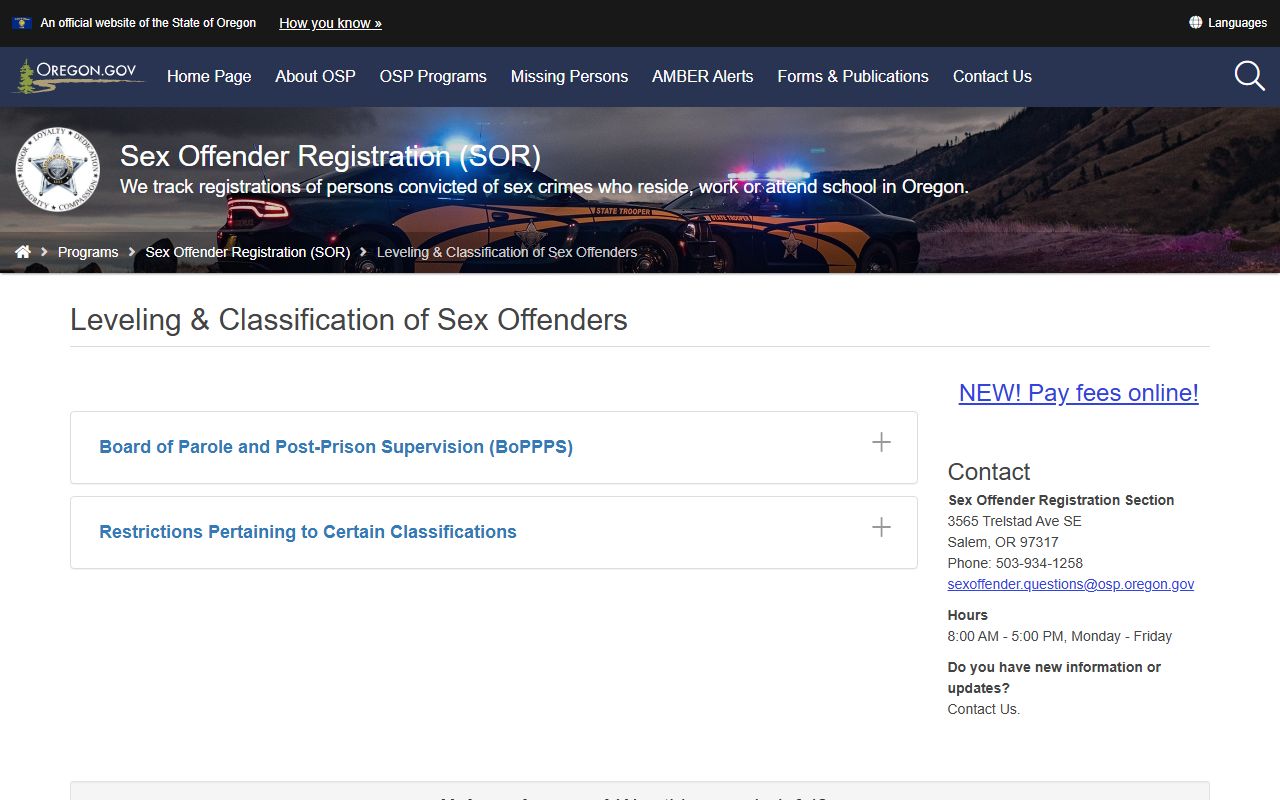
Task: Click 'Sex Offender Registration Section' text
Action: tap(1061, 500)
